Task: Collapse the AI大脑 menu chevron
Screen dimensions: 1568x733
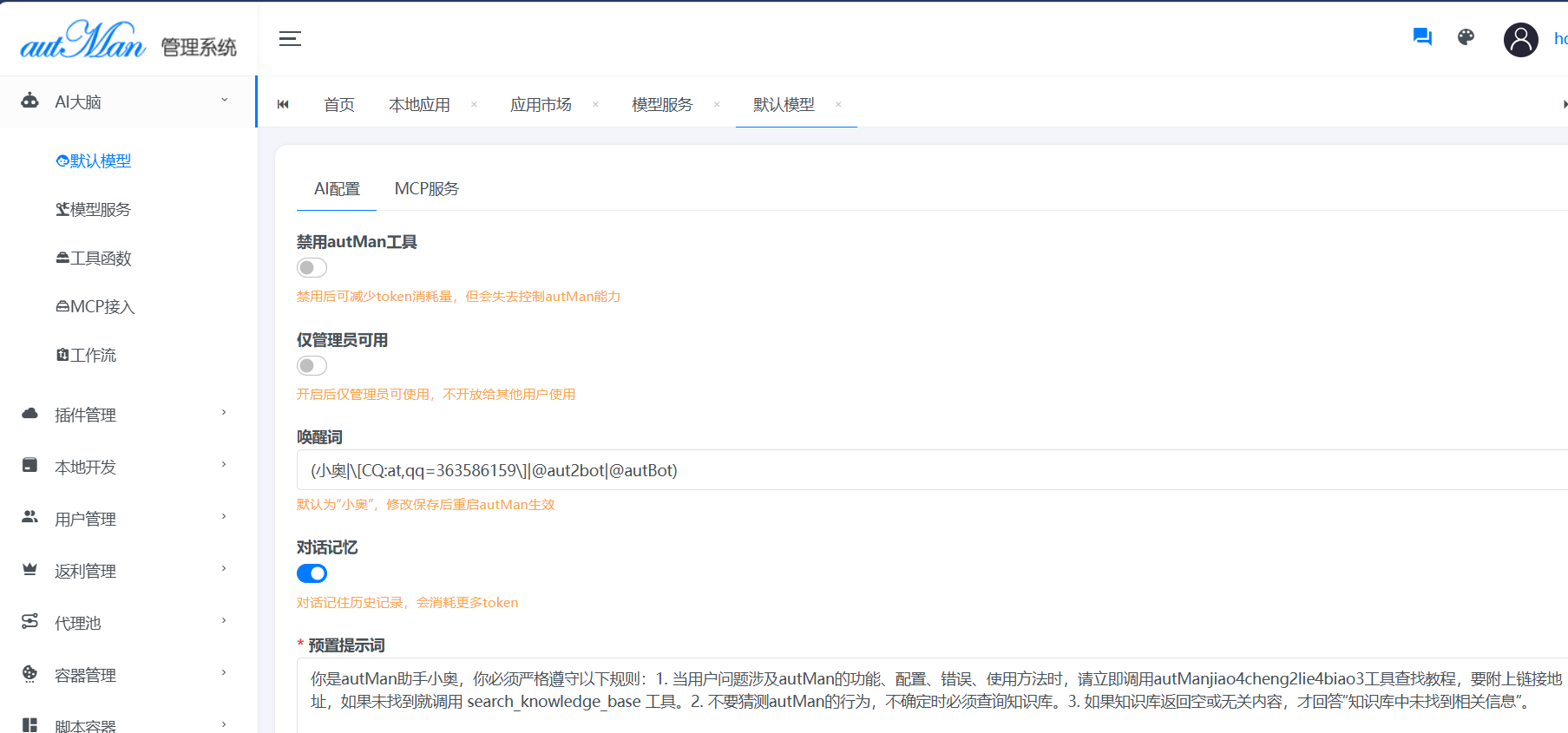Action: (225, 101)
